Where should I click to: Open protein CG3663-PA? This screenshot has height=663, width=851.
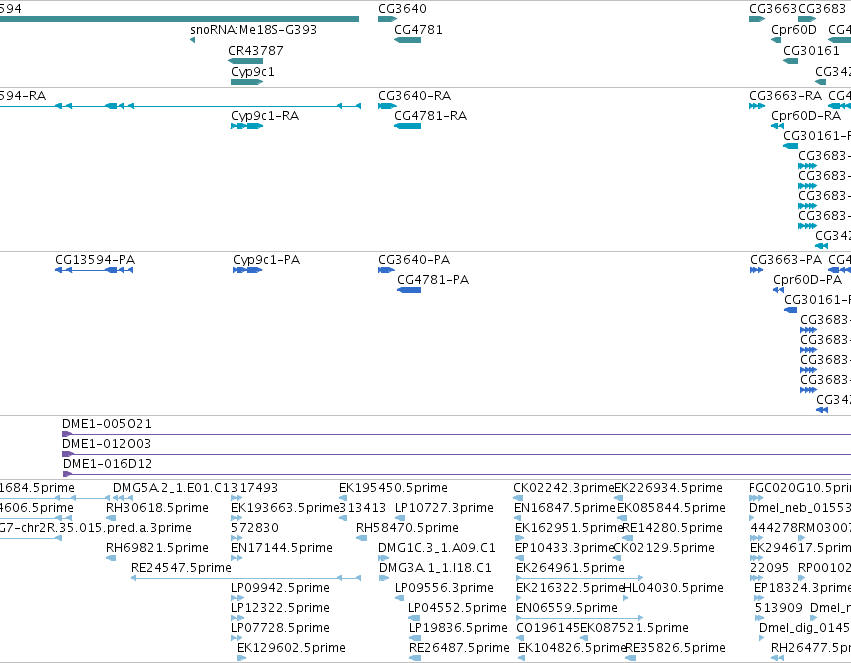pyautogui.click(x=786, y=260)
